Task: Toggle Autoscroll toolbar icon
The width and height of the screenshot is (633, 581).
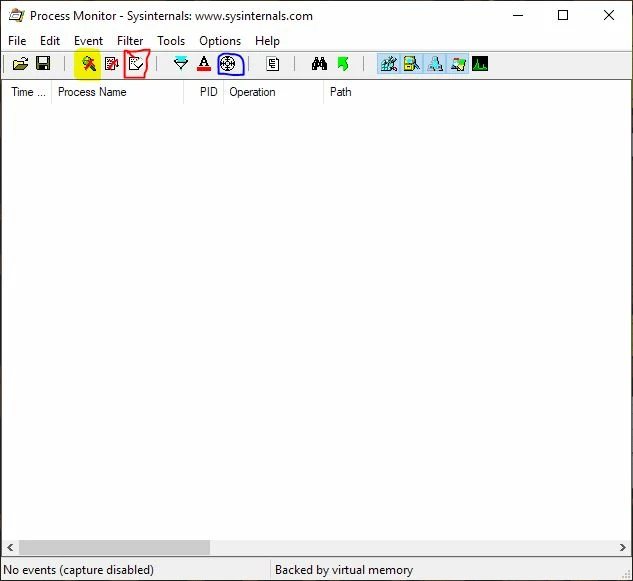Action: (x=112, y=64)
